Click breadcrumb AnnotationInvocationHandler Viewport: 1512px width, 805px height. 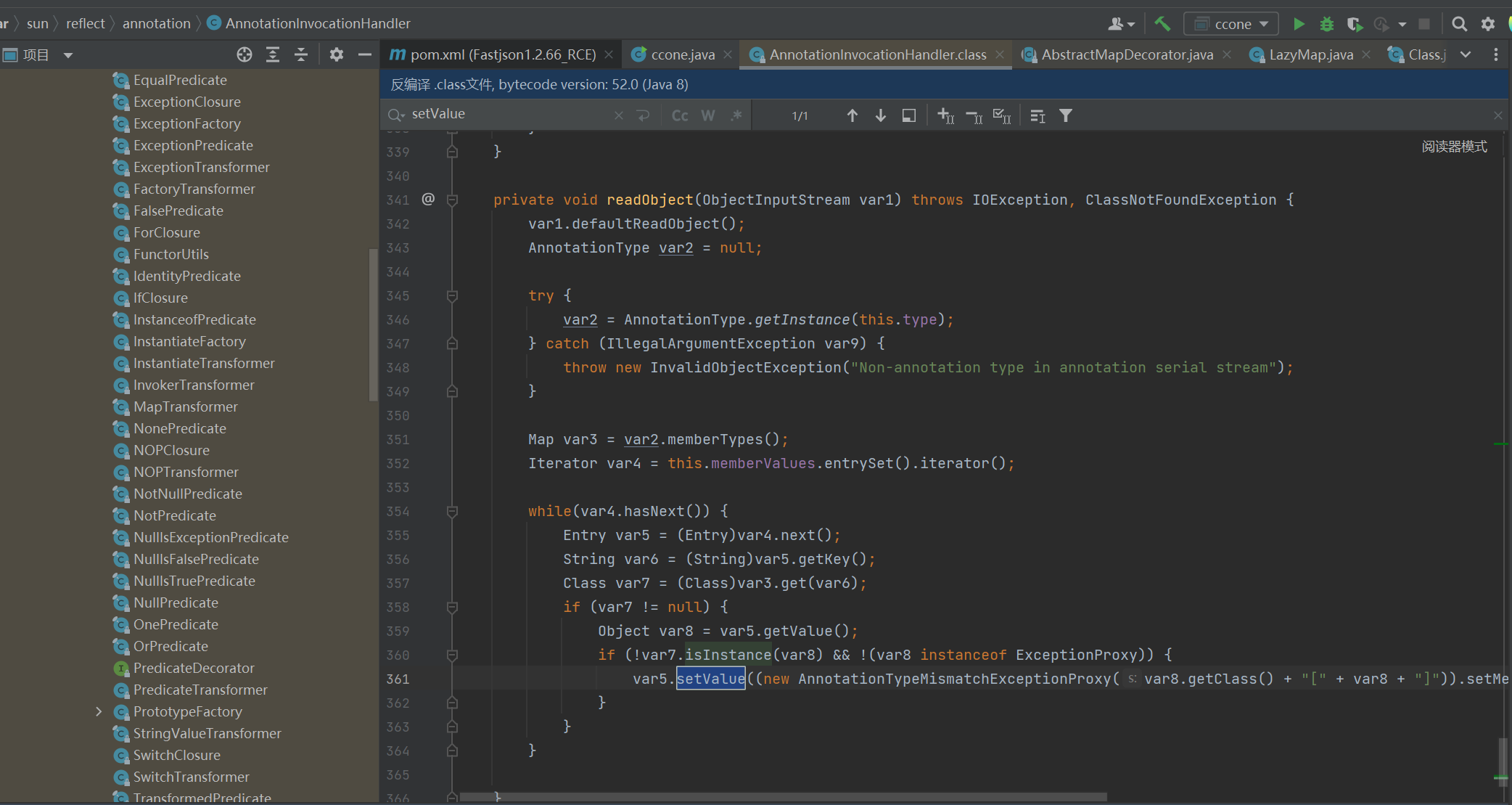pyautogui.click(x=308, y=23)
